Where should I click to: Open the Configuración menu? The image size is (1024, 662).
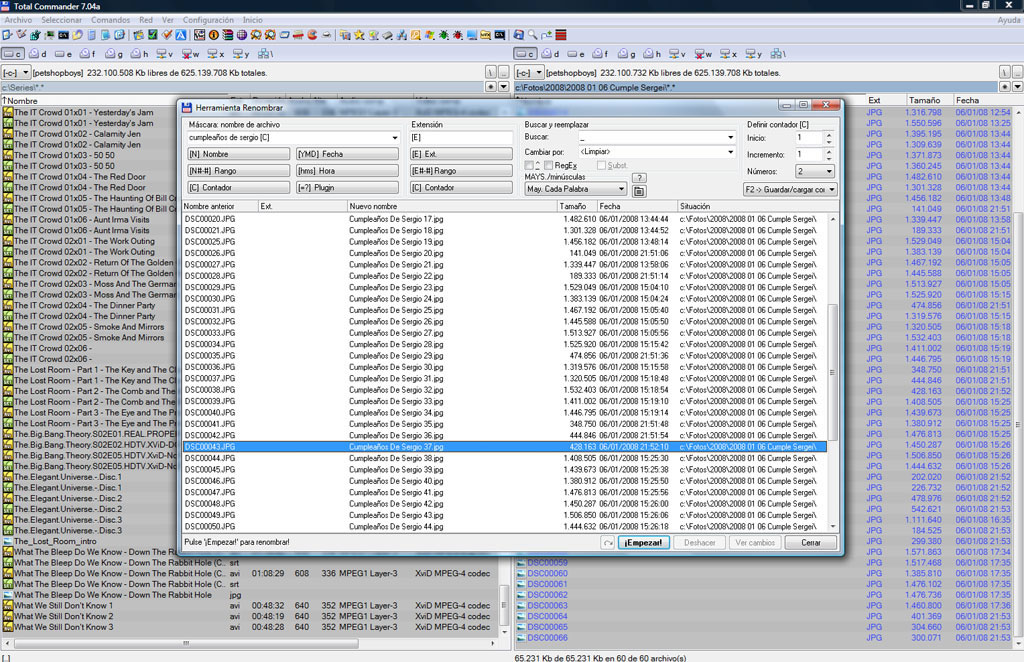(208, 19)
